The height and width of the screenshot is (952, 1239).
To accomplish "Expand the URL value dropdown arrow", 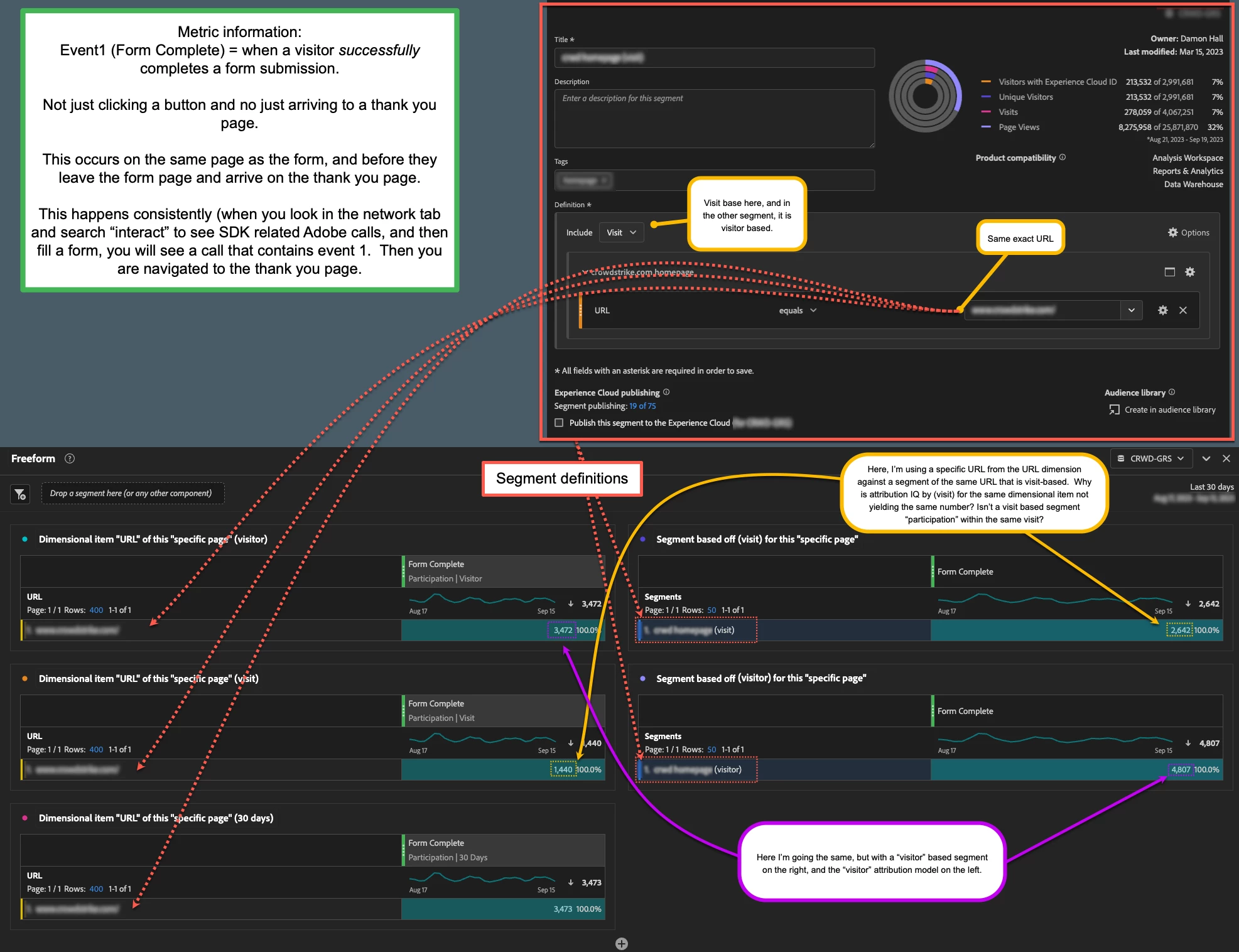I will [1131, 310].
